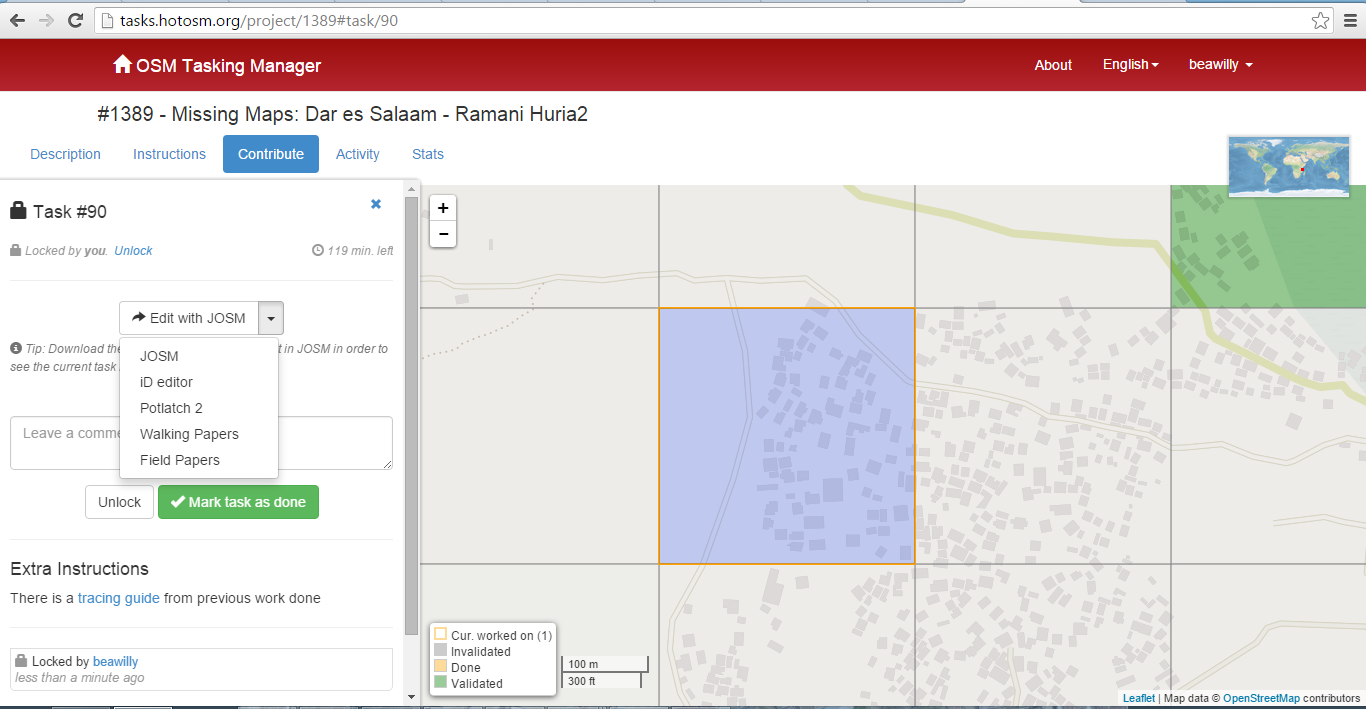Zoom in on the map with plus button
This screenshot has width=1366, height=709.
[x=443, y=208]
